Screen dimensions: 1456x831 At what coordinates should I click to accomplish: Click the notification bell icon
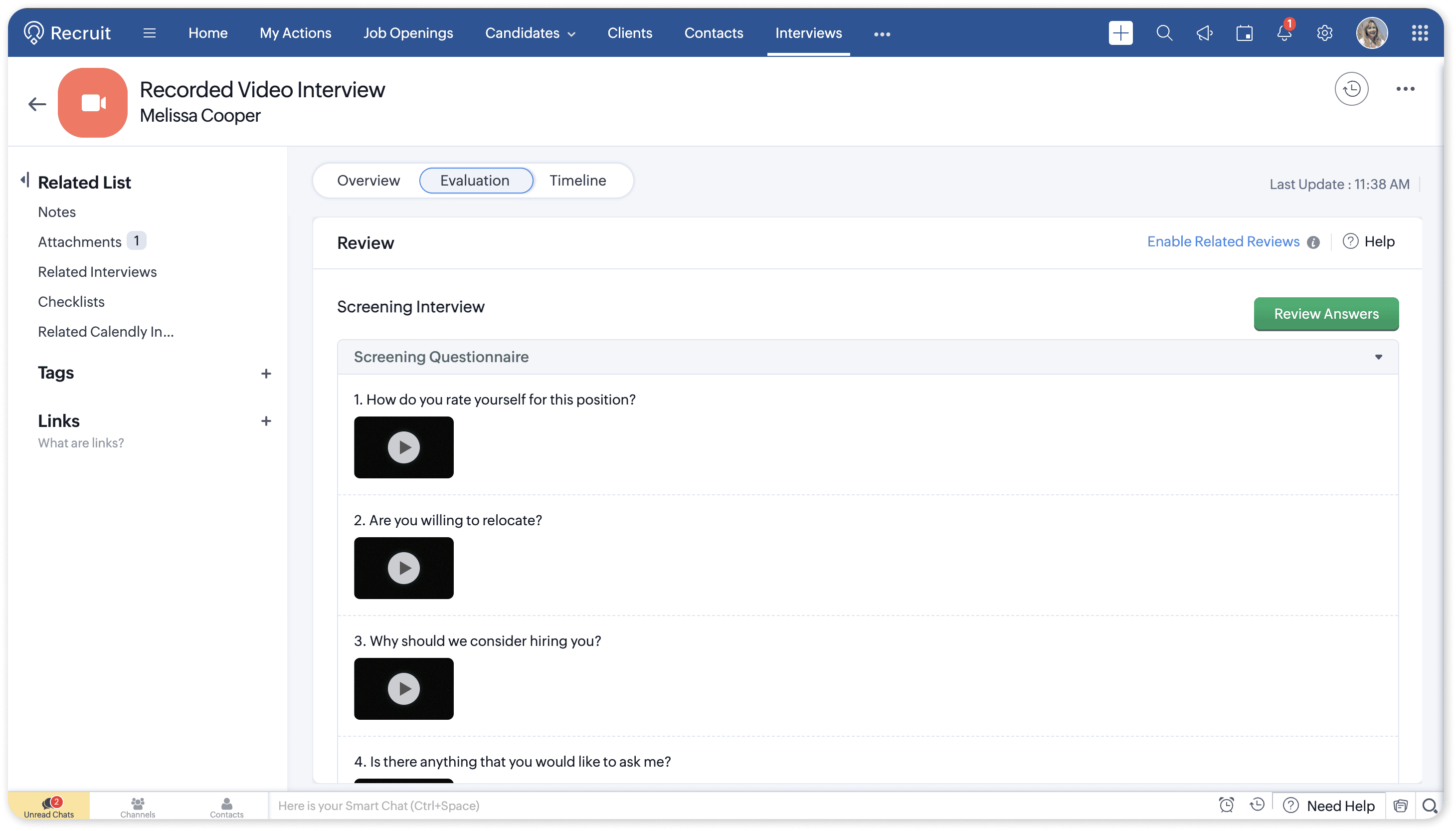1284,33
